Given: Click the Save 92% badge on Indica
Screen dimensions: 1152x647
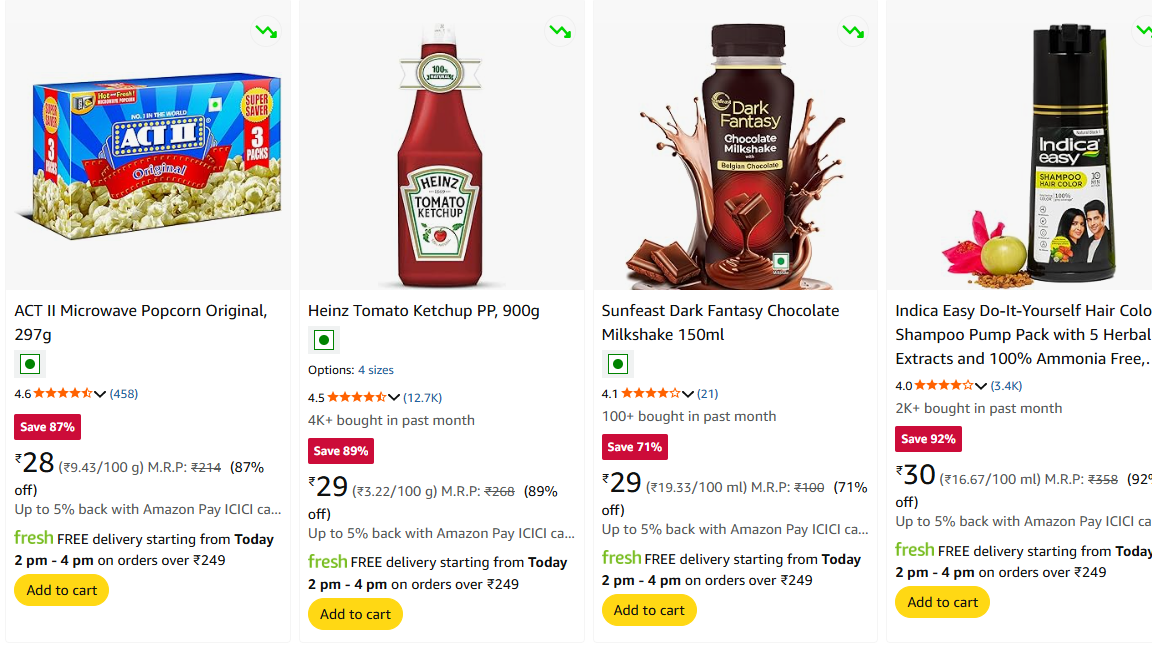Looking at the screenshot, I should (x=928, y=439).
